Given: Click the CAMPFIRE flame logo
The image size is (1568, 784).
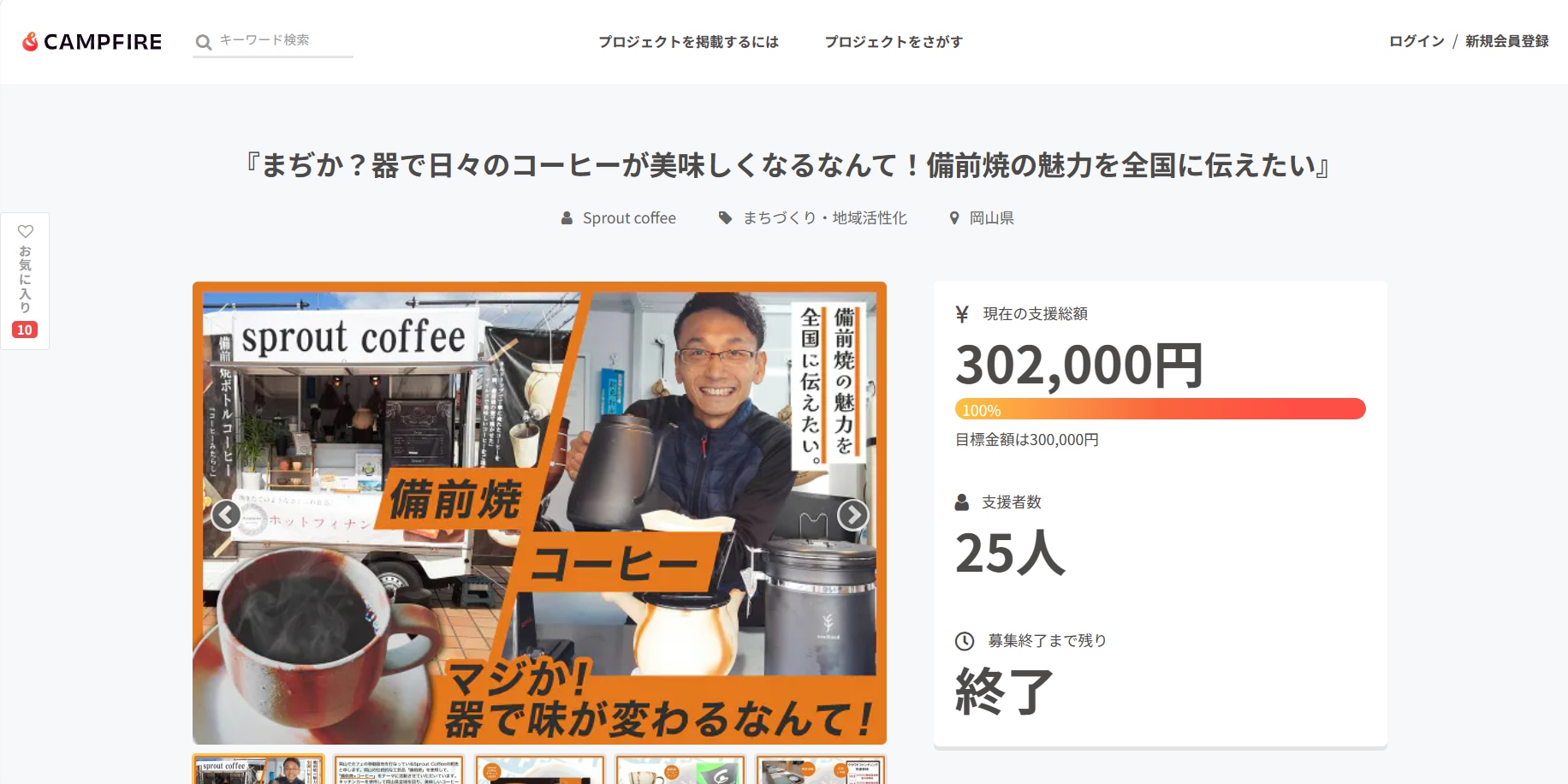Looking at the screenshot, I should [30, 41].
